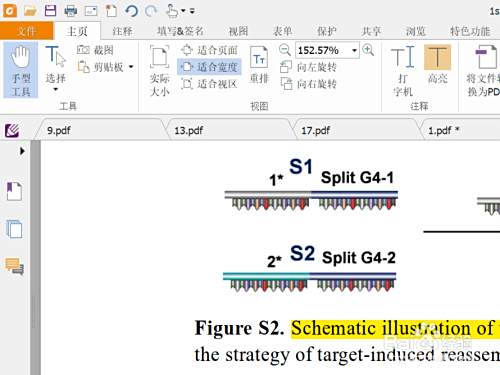Click the Foxit application logo icon
500x375 pixels.
click(x=10, y=10)
